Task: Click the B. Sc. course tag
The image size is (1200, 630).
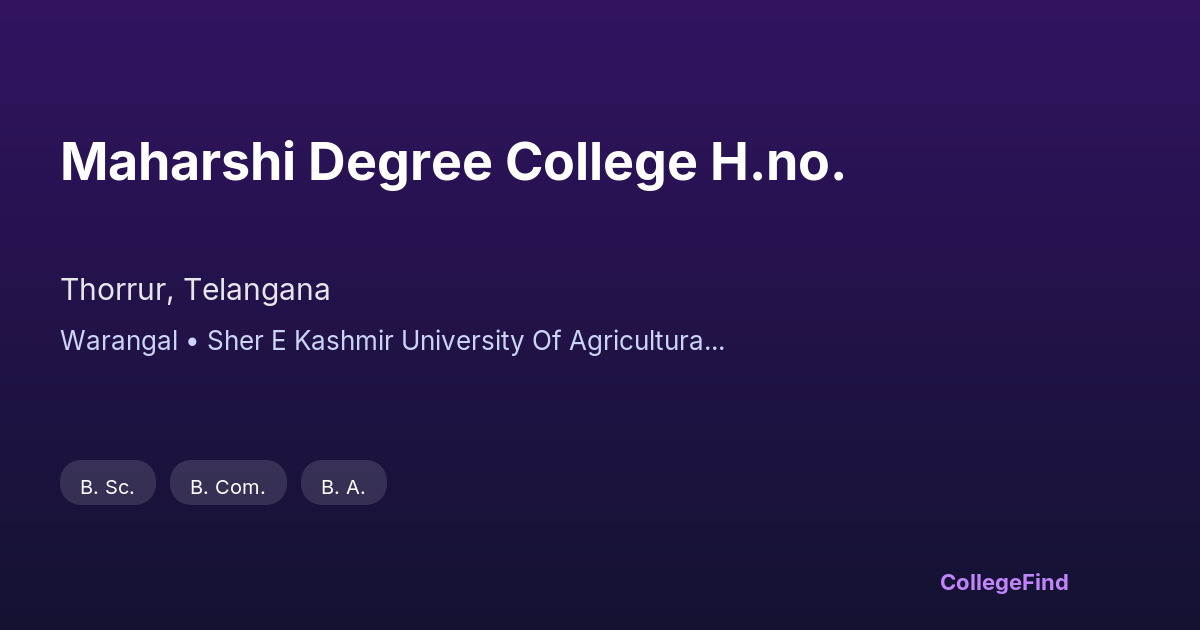Action: click(x=108, y=487)
